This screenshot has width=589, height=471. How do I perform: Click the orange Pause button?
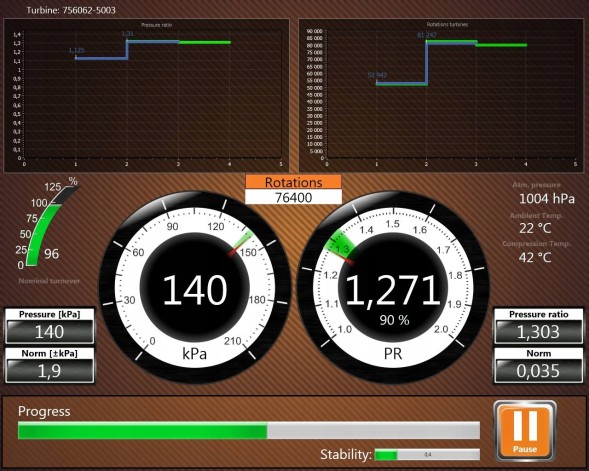coord(524,431)
